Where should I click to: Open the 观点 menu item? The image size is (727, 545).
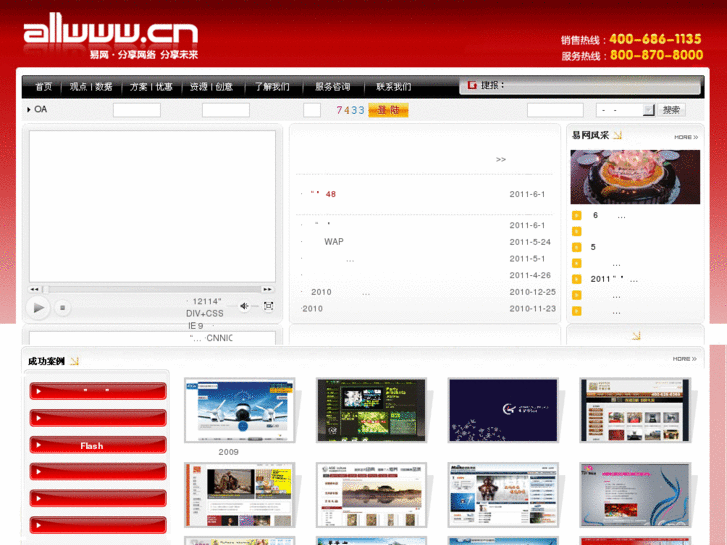point(78,87)
